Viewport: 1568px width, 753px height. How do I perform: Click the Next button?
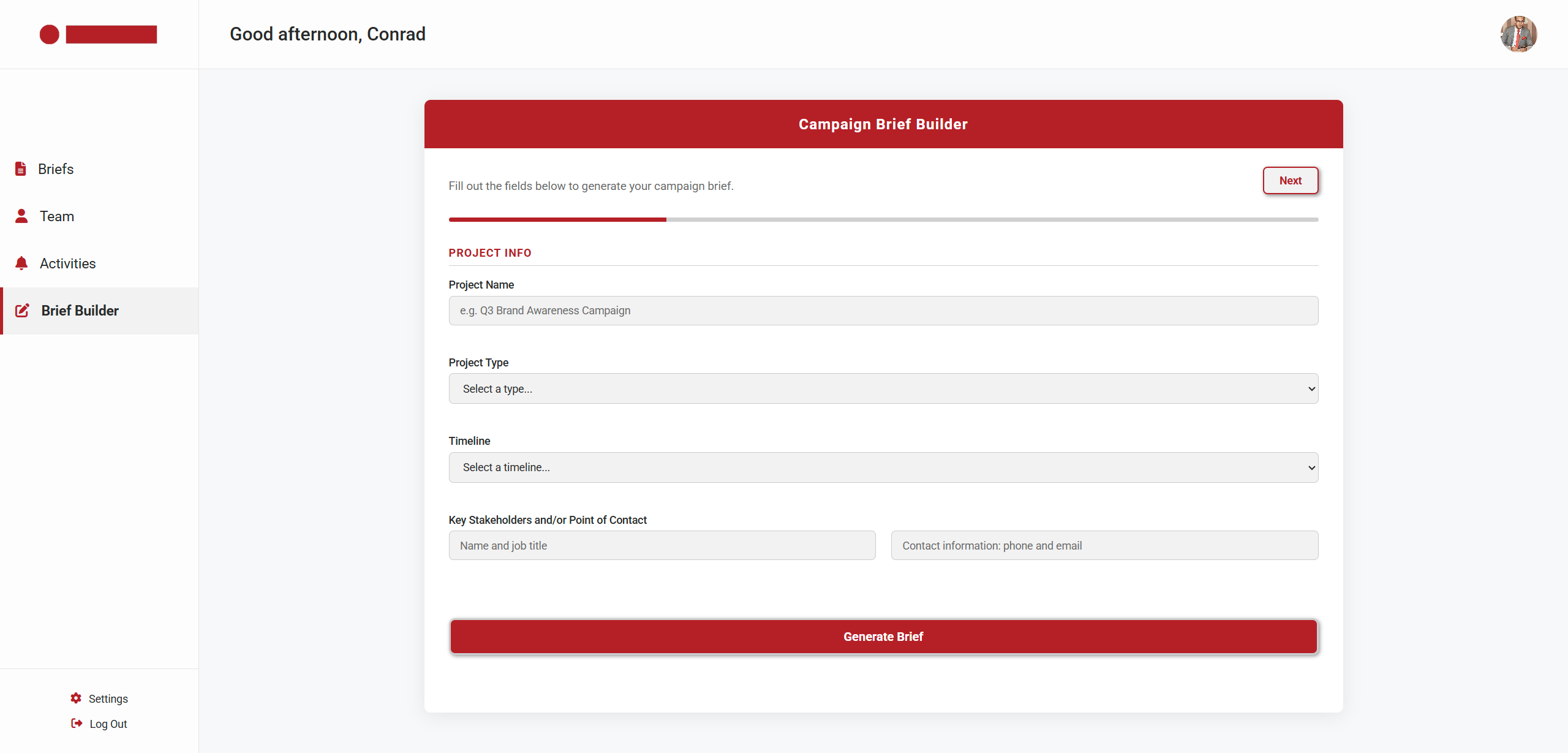(x=1291, y=181)
